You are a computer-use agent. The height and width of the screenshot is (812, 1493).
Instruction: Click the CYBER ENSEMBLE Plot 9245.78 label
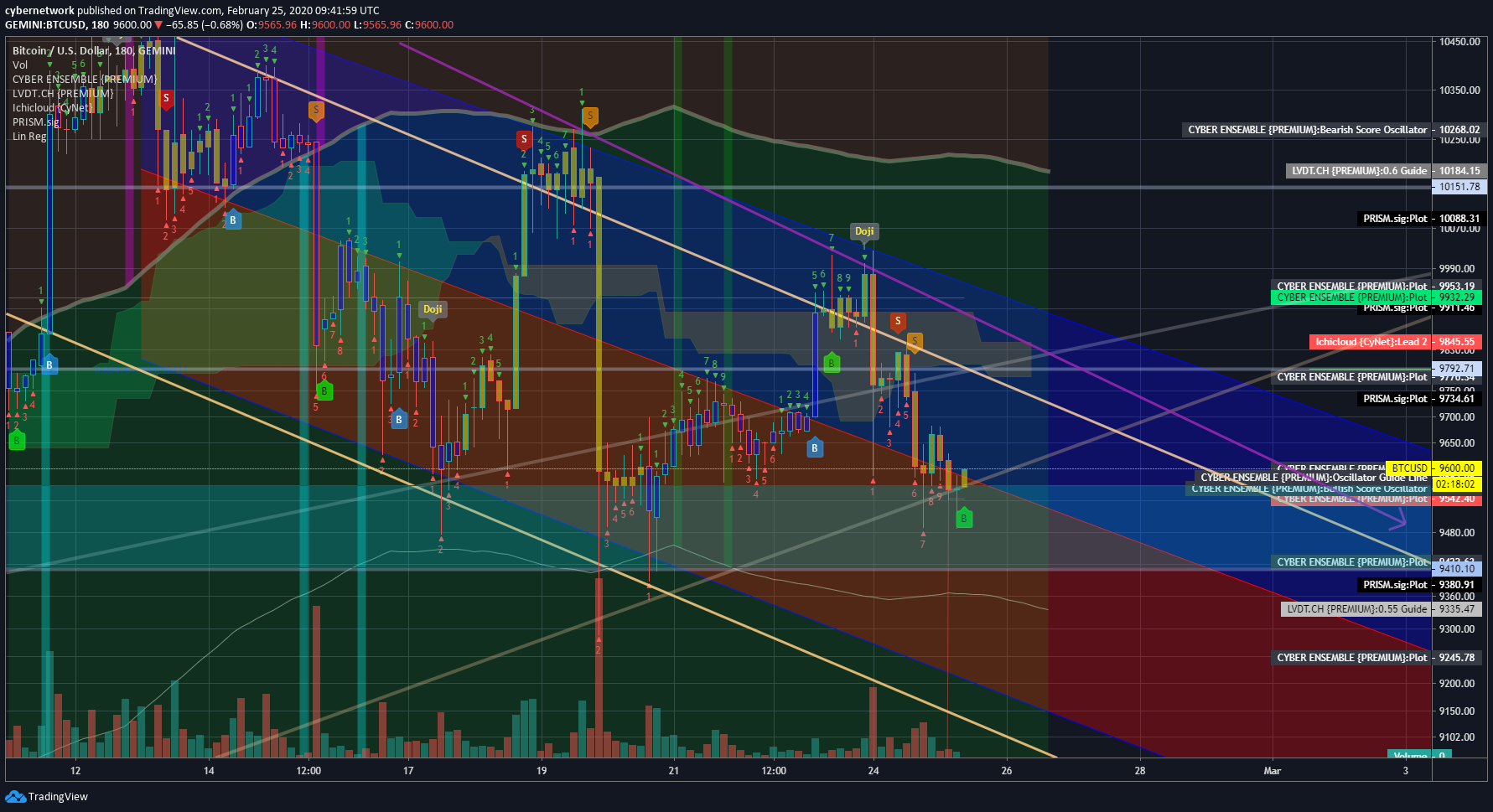coord(1376,658)
